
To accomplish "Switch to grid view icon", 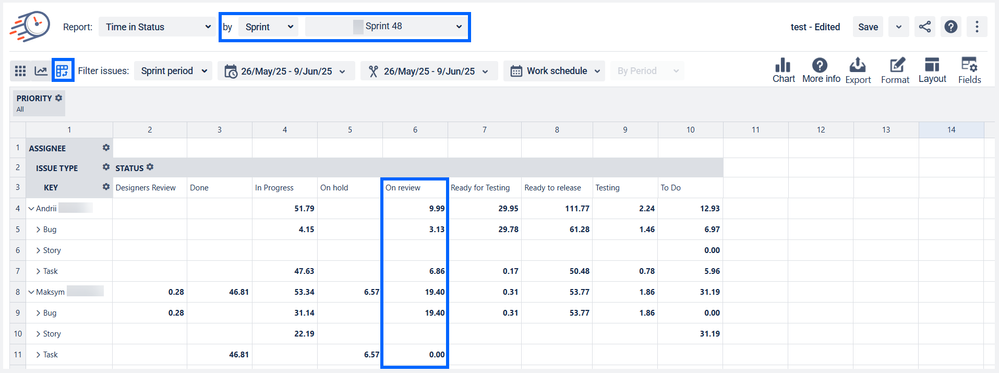I will 20,71.
